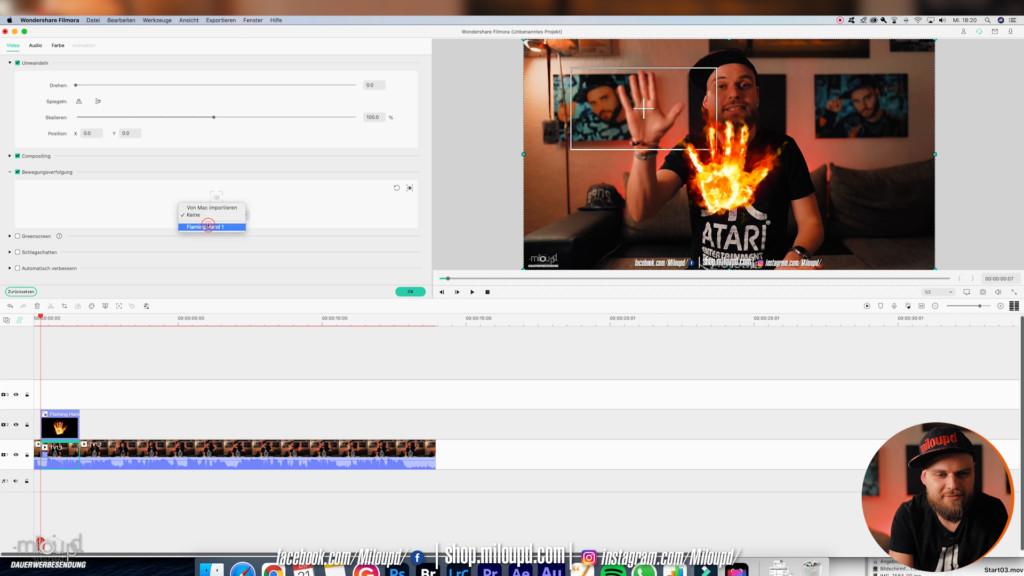Click the zoom out minus circle icon
The image size is (1024, 576).
coord(935,306)
